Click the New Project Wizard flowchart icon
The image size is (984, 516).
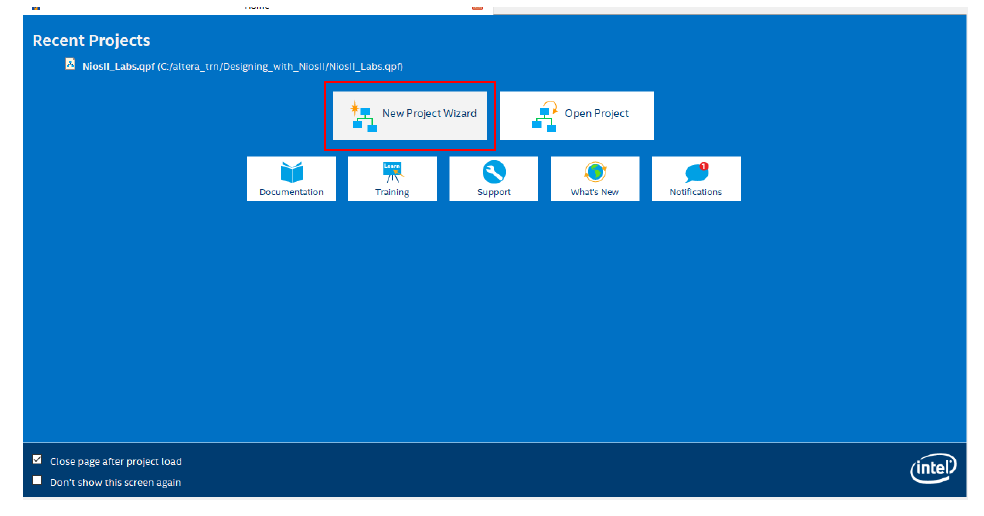click(363, 116)
